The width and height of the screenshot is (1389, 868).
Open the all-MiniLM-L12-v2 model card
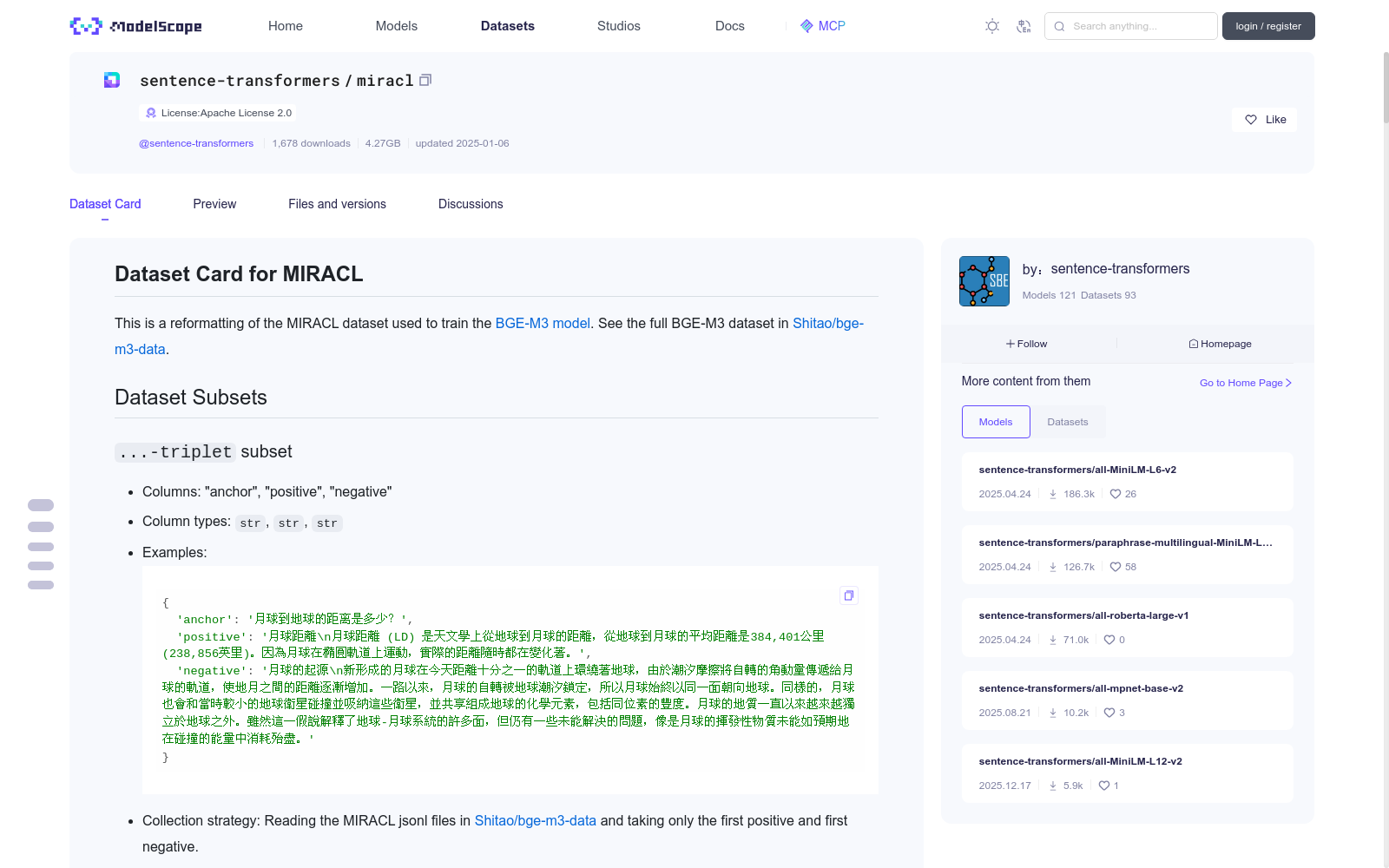click(x=1128, y=773)
